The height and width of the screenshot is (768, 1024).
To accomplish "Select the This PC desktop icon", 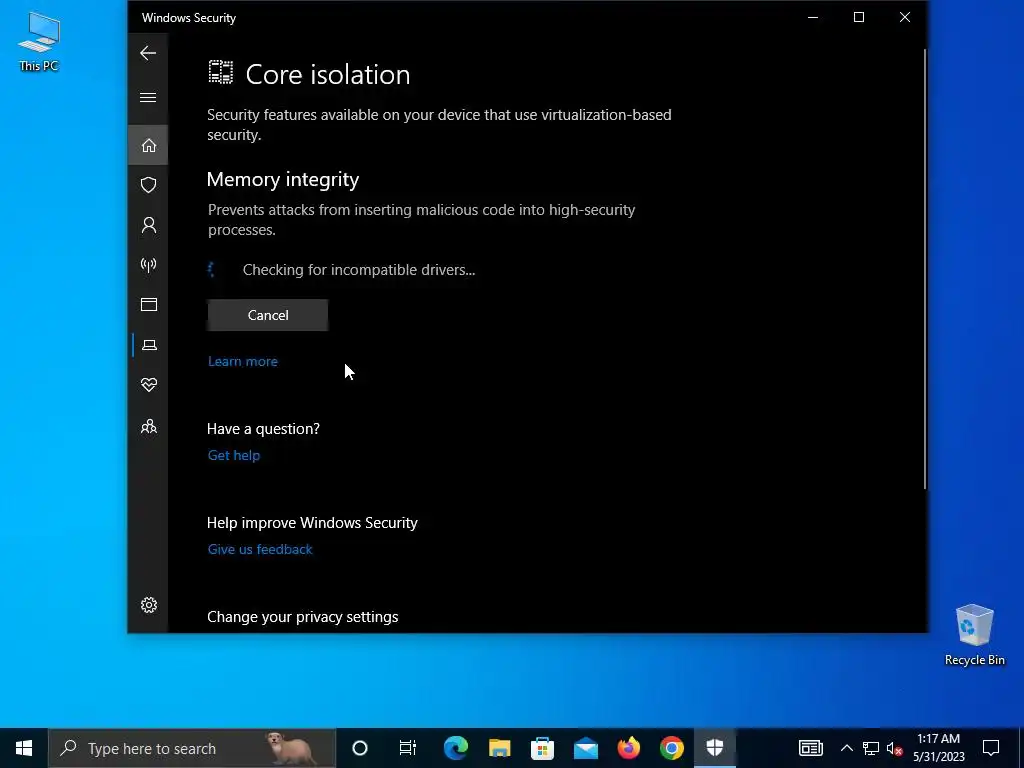I will [x=39, y=42].
